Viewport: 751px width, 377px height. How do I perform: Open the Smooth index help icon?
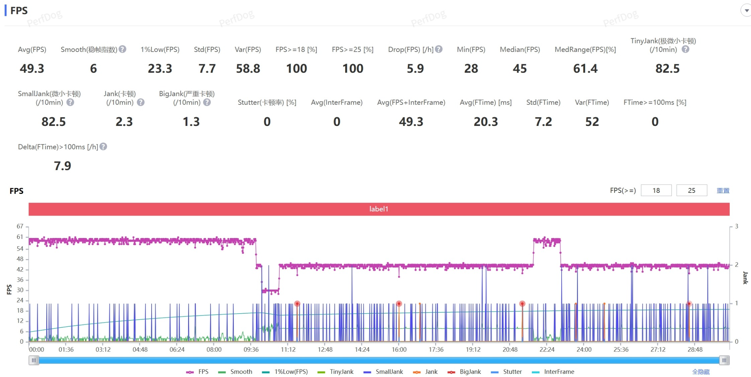123,49
